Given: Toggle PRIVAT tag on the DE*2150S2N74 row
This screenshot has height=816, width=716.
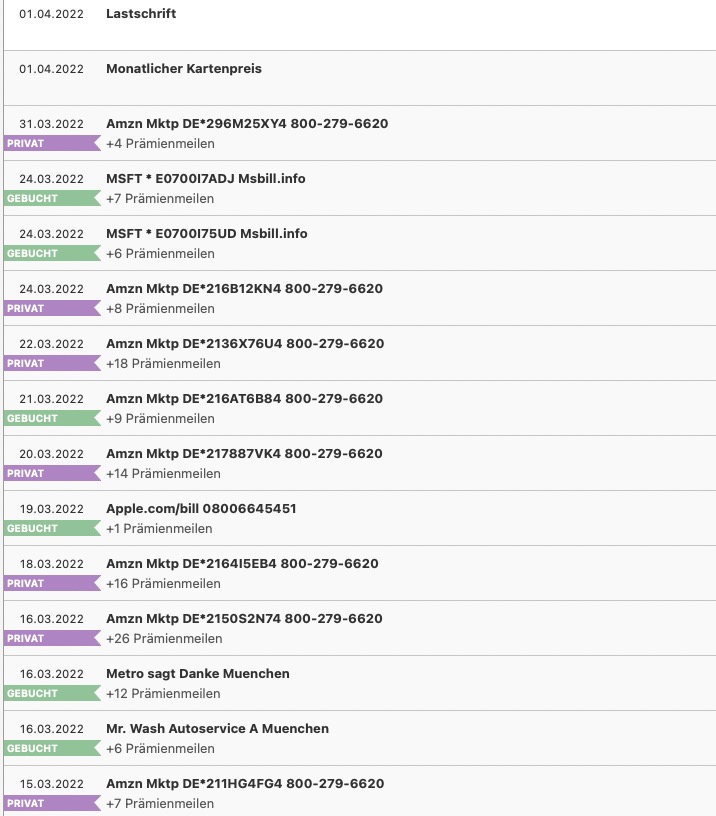Looking at the screenshot, I should pyautogui.click(x=52, y=638).
